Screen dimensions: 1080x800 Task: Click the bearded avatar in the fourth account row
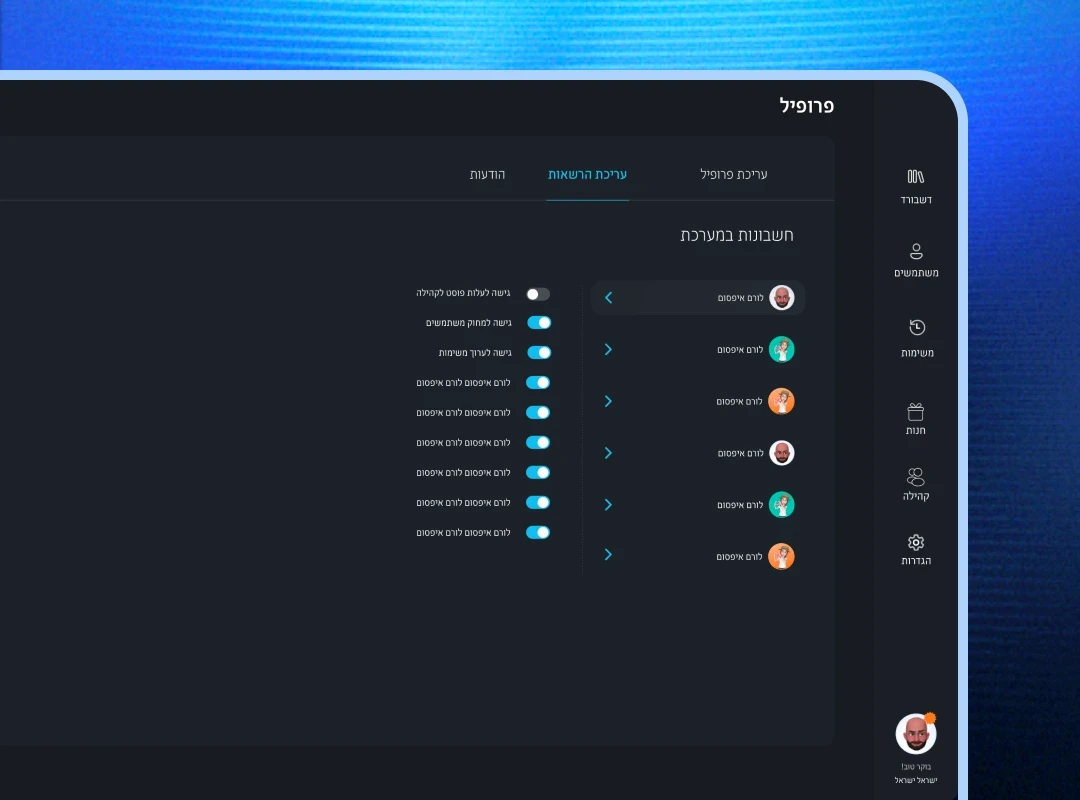(782, 453)
